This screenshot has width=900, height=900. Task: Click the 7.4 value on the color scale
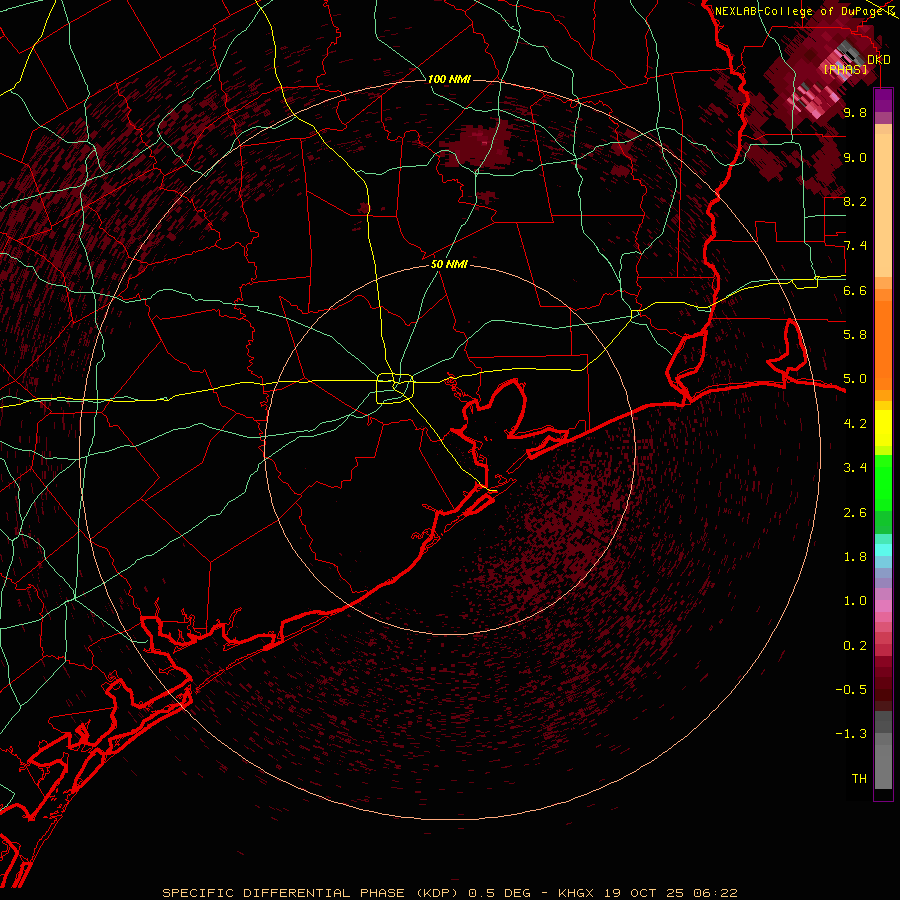point(855,246)
